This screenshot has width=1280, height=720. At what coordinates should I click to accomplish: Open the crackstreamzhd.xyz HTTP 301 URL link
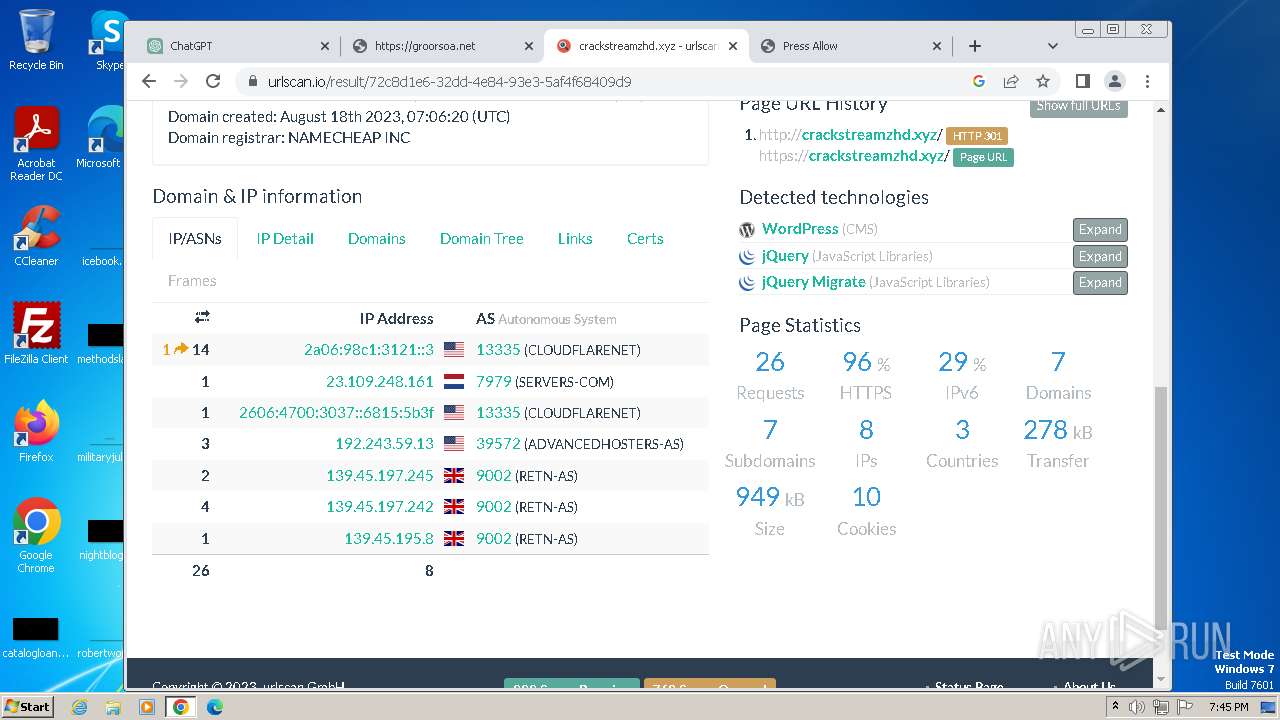pyautogui.click(x=850, y=135)
